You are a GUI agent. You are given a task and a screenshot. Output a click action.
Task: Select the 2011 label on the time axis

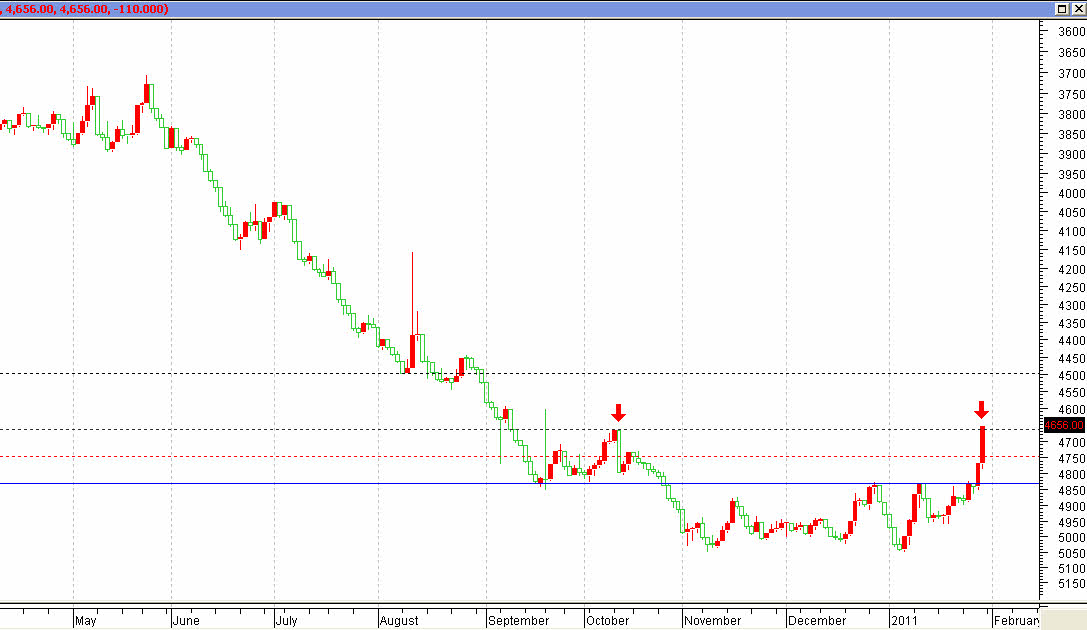click(904, 620)
